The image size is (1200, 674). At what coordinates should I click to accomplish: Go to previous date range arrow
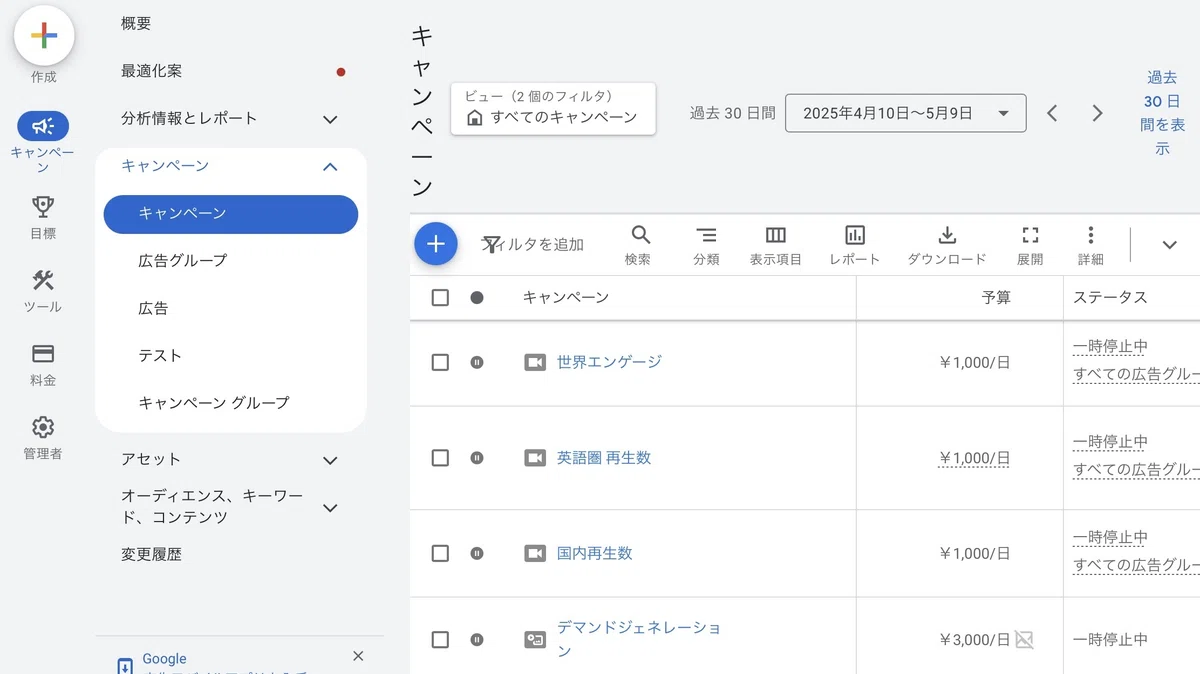click(1052, 113)
